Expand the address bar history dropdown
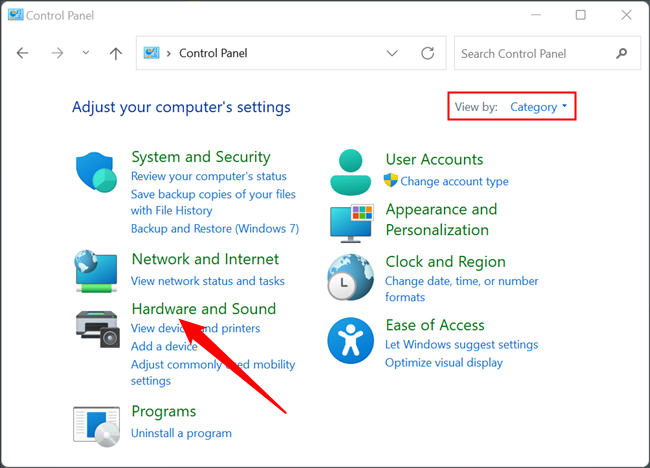 tap(391, 53)
